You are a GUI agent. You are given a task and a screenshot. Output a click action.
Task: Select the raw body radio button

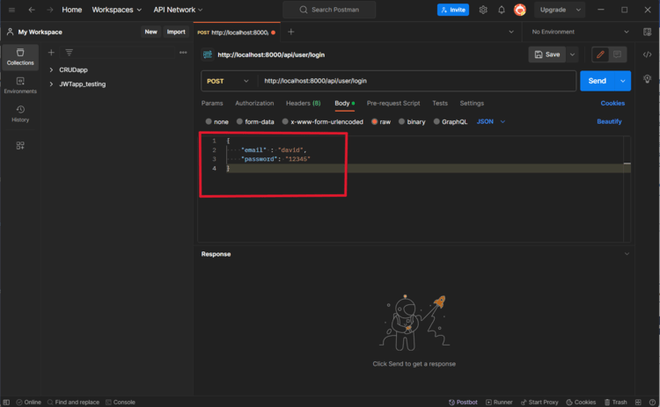click(374, 122)
